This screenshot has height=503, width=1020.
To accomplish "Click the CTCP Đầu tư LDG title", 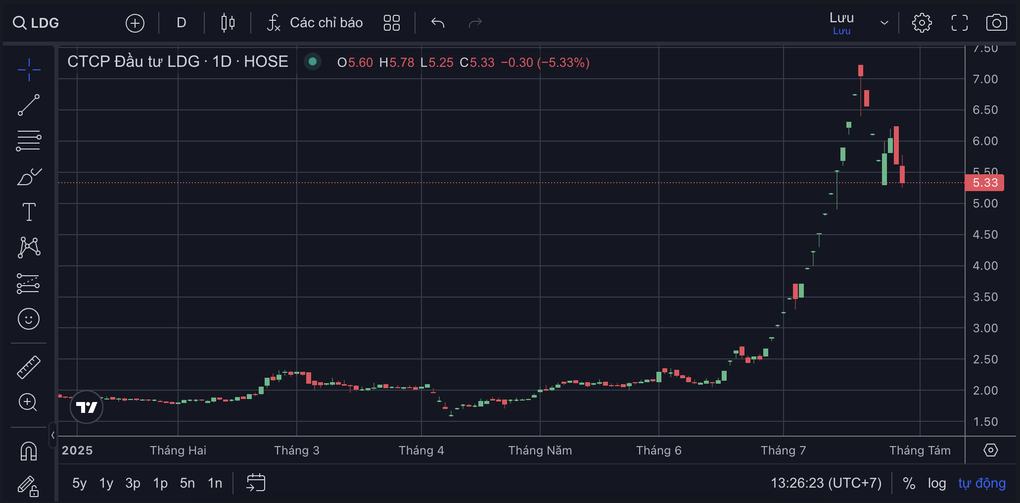I will tap(178, 62).
